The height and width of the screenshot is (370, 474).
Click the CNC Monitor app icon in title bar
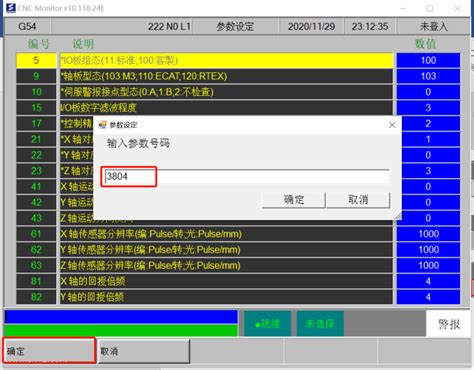point(11,8)
